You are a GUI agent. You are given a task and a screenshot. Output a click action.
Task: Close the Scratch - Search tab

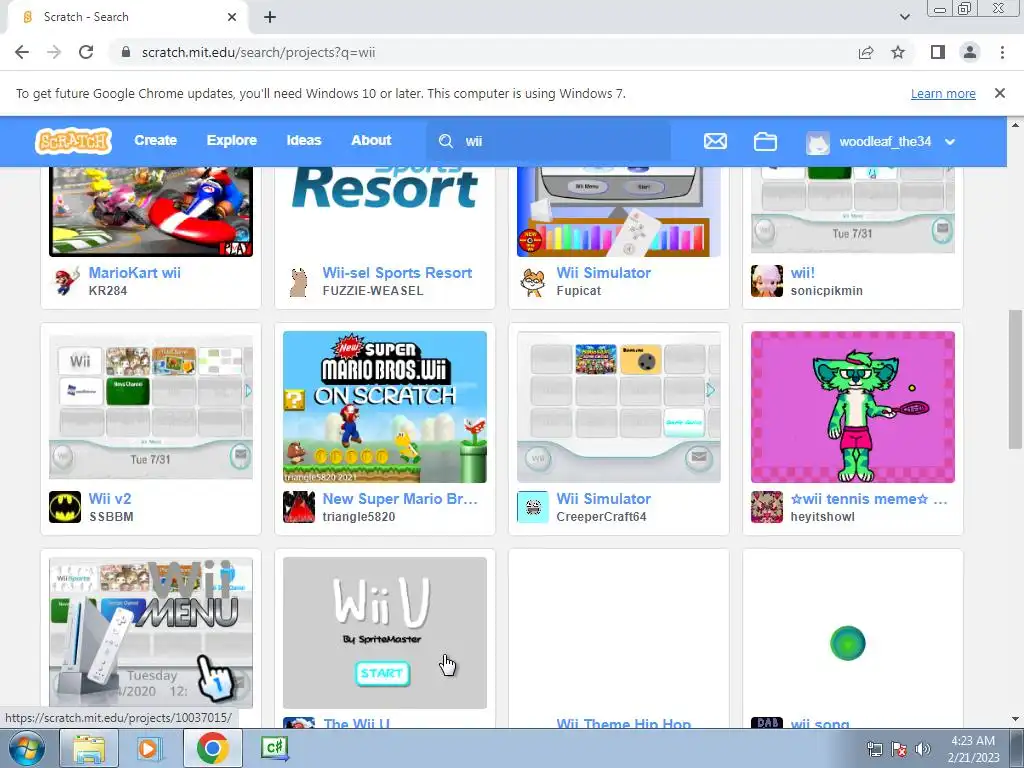[x=232, y=17]
